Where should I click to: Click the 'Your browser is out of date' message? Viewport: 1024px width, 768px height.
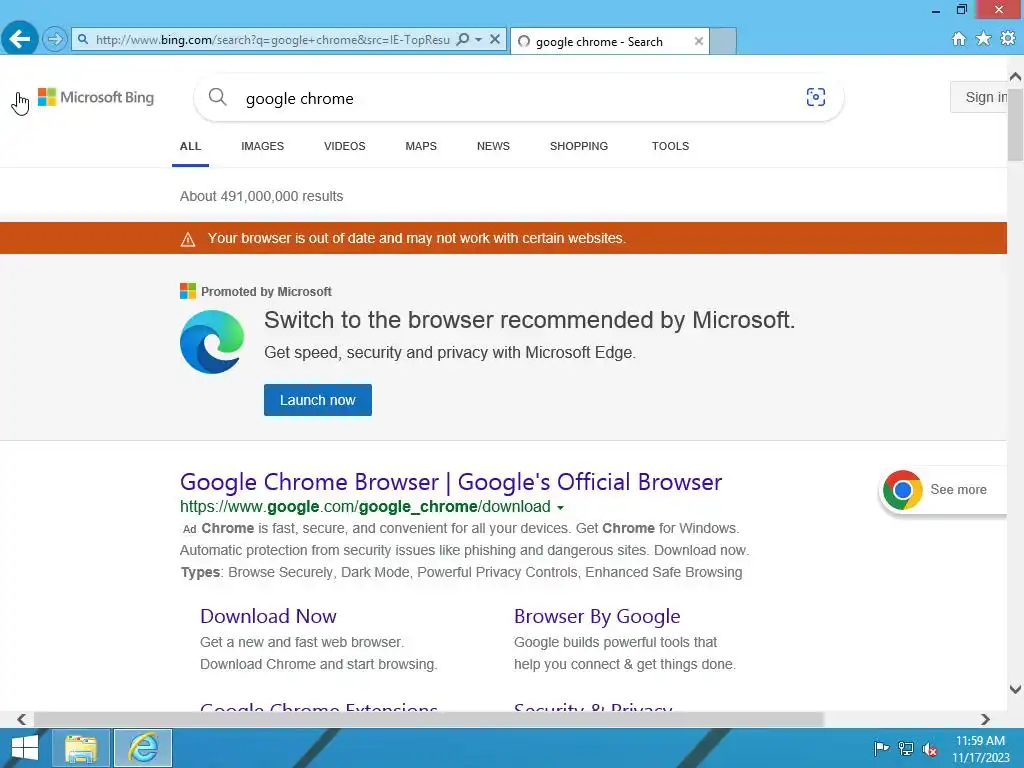pyautogui.click(x=417, y=238)
